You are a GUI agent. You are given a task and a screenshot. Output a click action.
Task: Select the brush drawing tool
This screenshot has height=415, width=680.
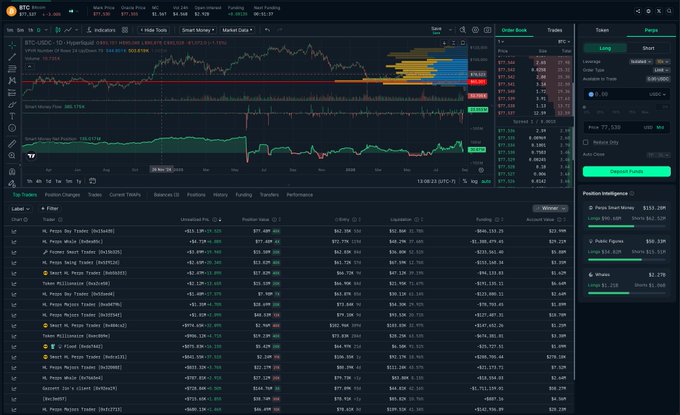coord(12,105)
